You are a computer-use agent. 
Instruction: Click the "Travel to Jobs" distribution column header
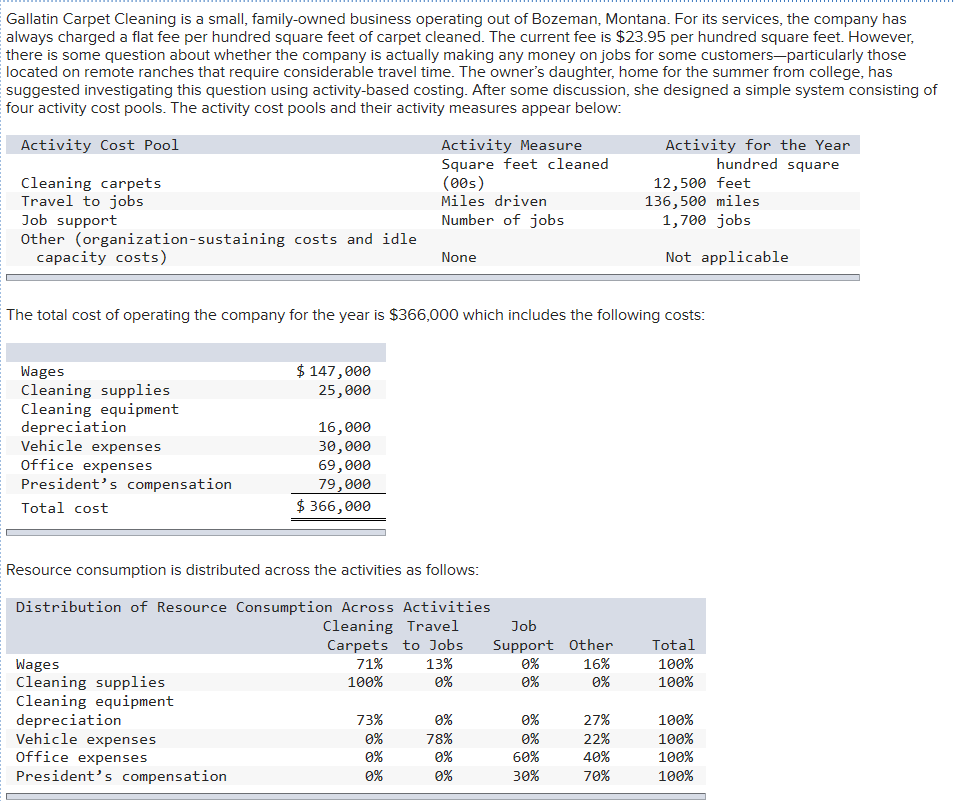[433, 635]
